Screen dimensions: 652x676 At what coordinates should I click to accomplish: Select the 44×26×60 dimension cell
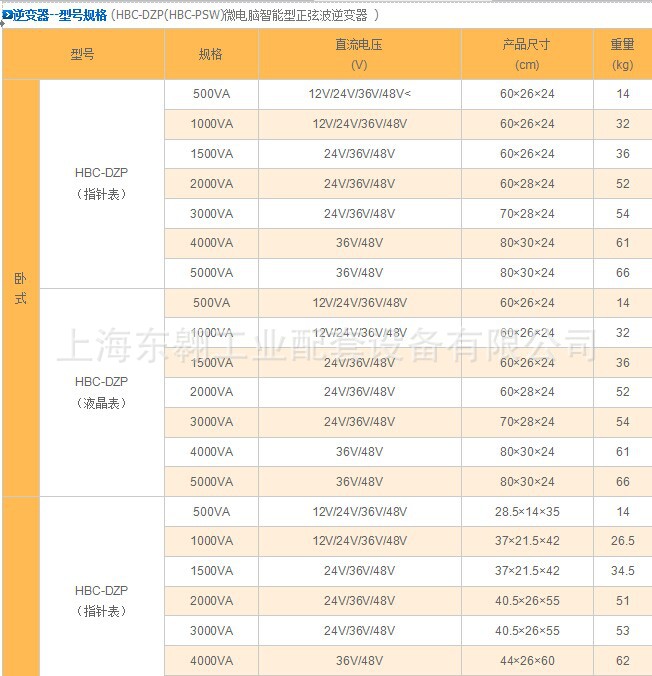click(527, 660)
